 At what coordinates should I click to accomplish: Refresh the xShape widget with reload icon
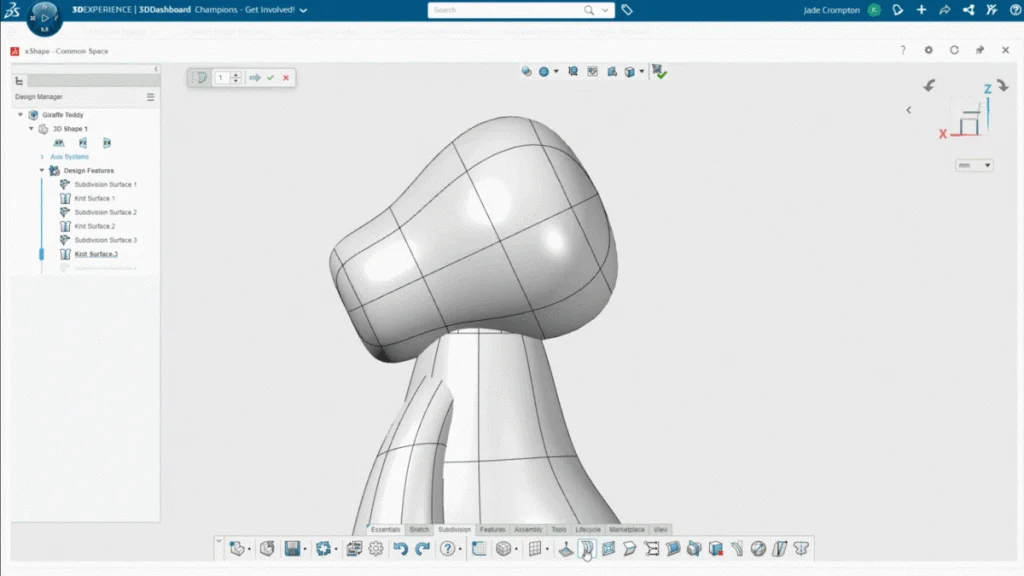click(x=954, y=50)
